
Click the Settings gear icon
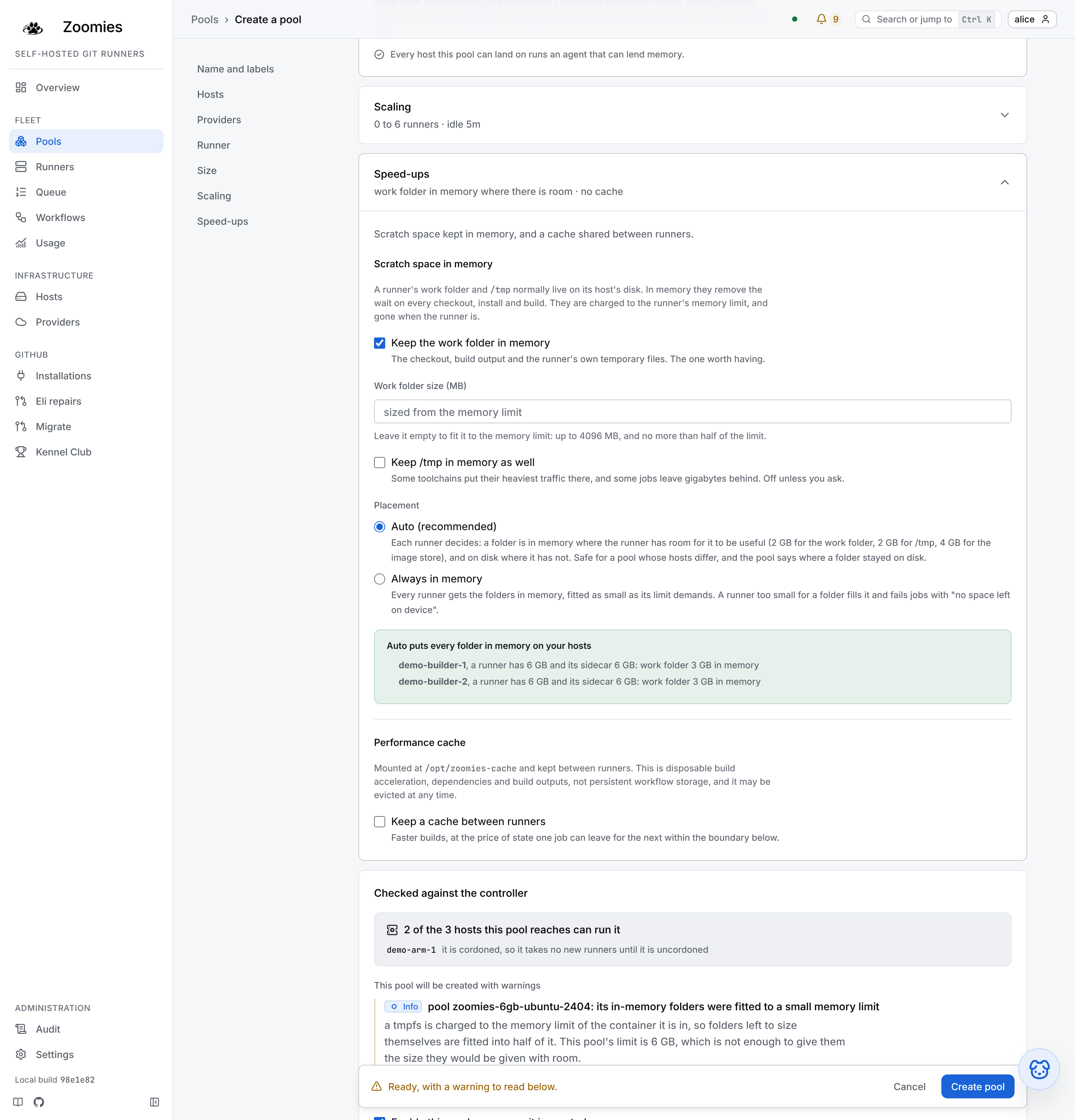click(21, 1054)
